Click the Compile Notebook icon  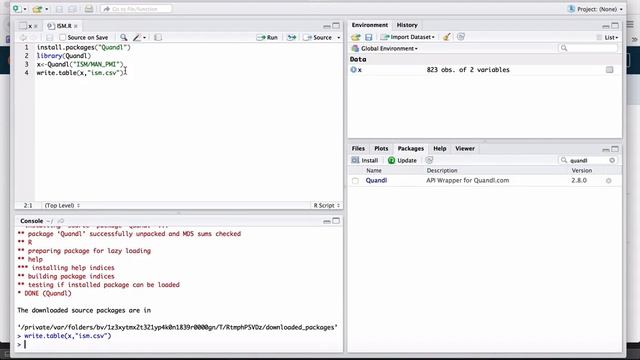(x=158, y=38)
